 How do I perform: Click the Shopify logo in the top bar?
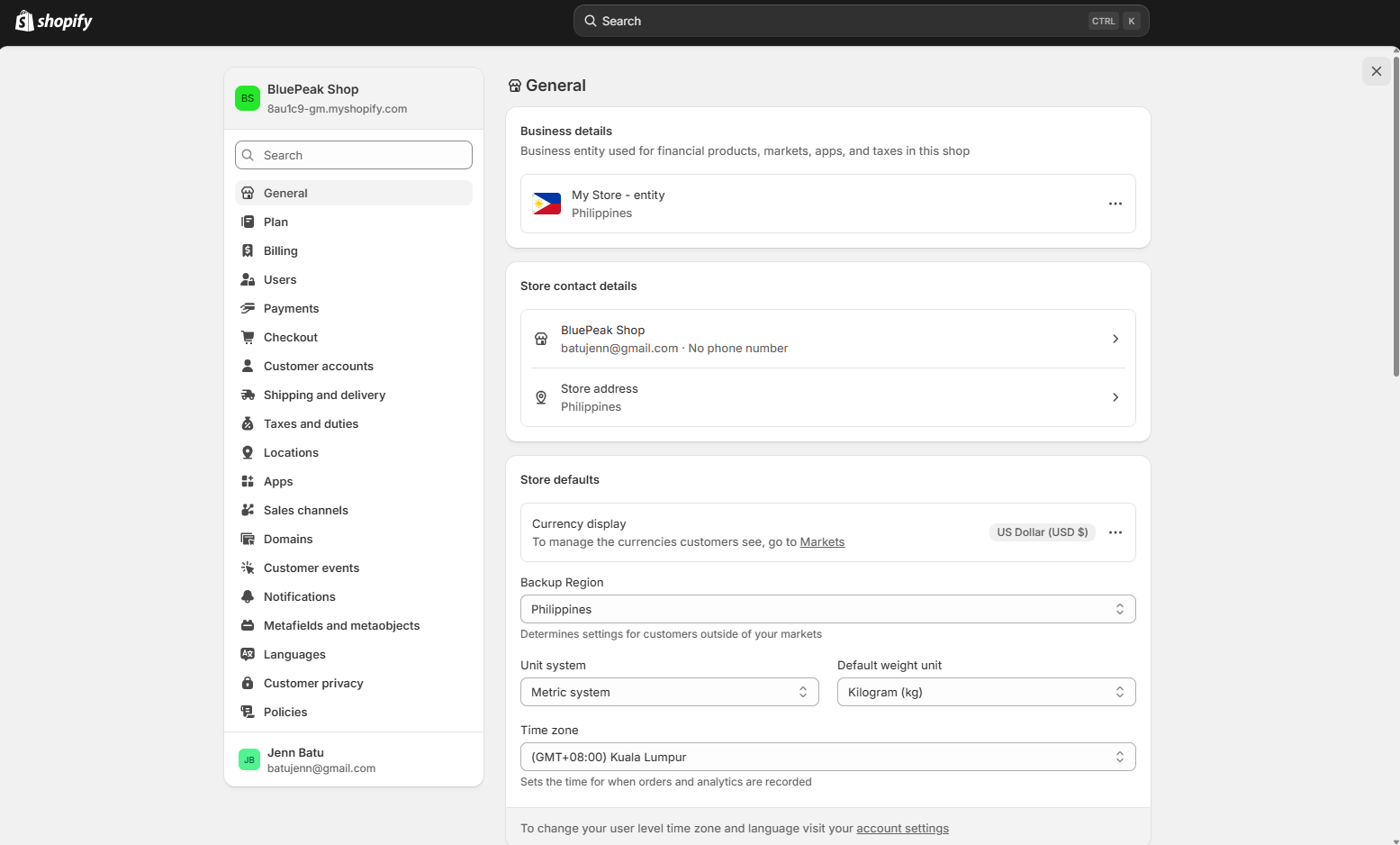54,21
